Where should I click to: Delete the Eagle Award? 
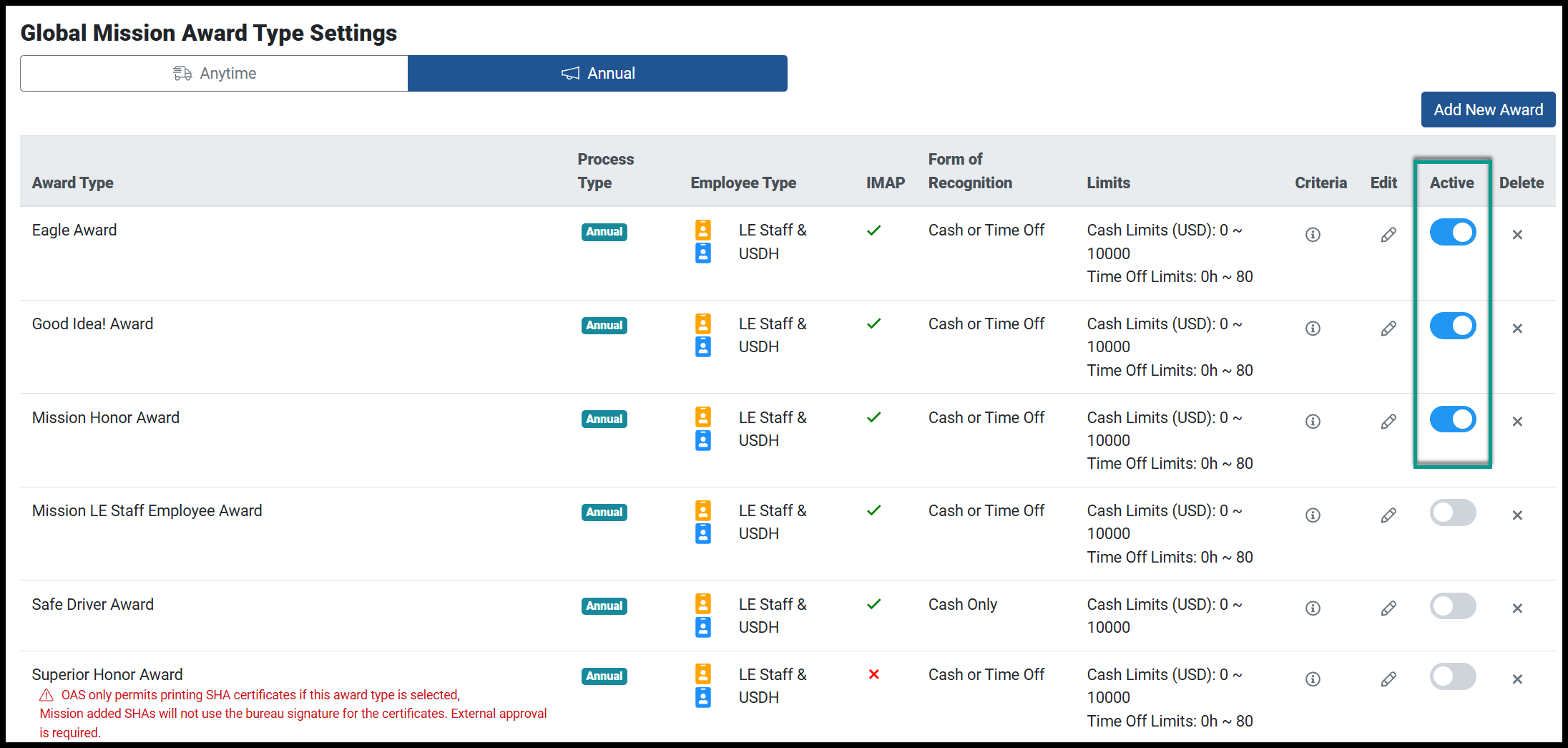1517,235
